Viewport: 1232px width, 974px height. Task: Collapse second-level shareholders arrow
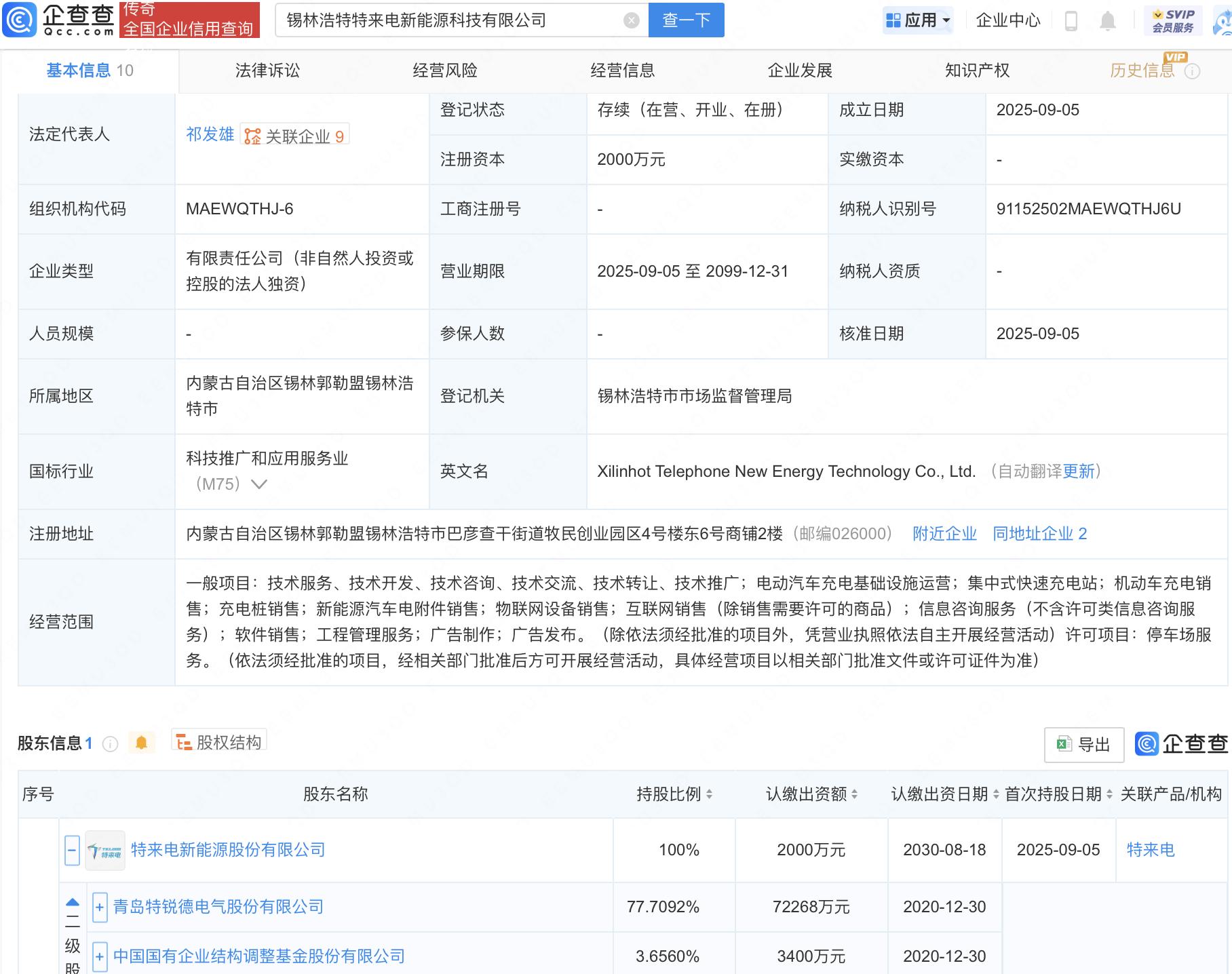(x=73, y=903)
